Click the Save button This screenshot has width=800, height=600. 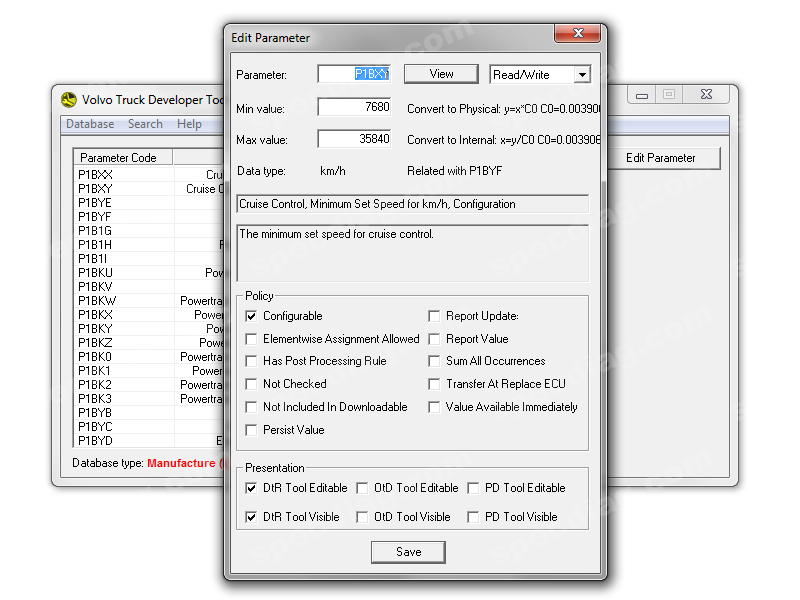coord(408,552)
